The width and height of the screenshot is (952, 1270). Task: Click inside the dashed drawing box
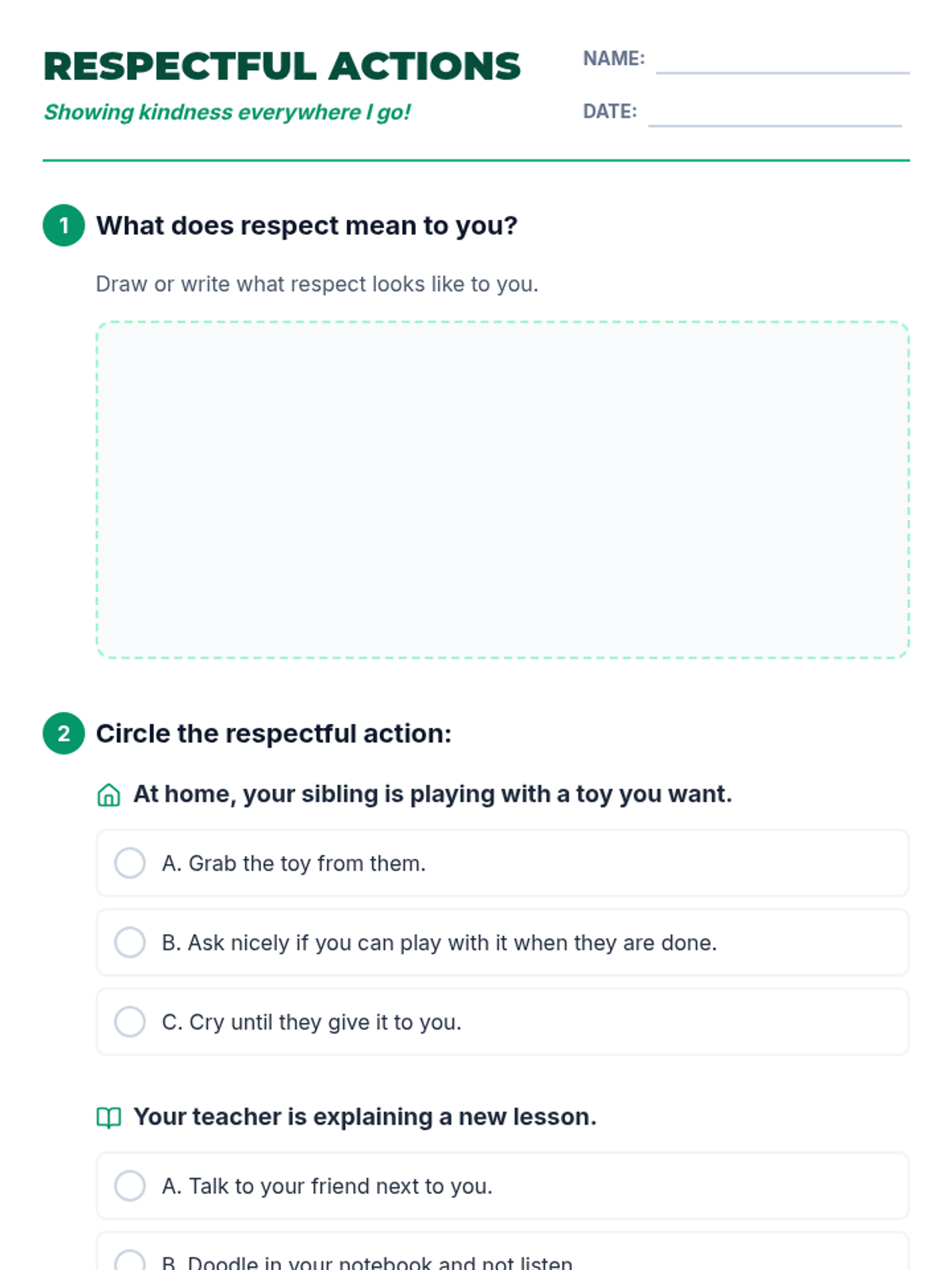point(502,490)
